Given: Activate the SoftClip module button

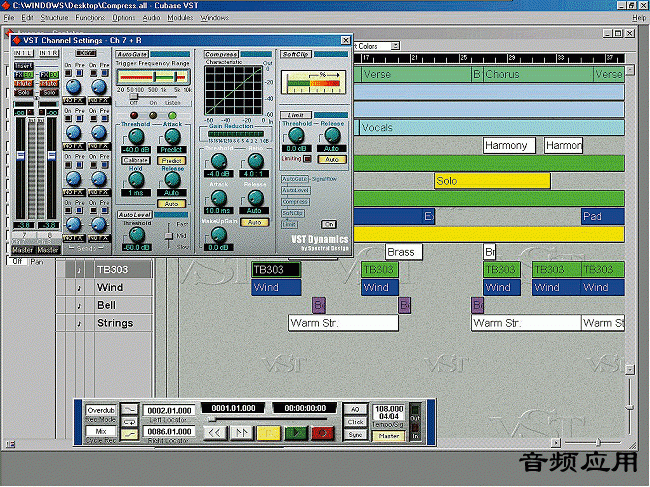Looking at the screenshot, I should [x=296, y=54].
